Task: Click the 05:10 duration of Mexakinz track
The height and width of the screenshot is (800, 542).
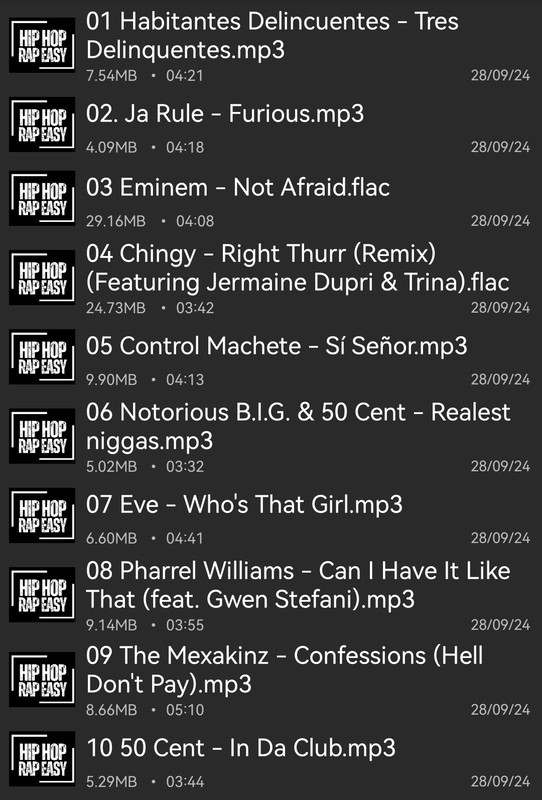Action: tap(185, 710)
